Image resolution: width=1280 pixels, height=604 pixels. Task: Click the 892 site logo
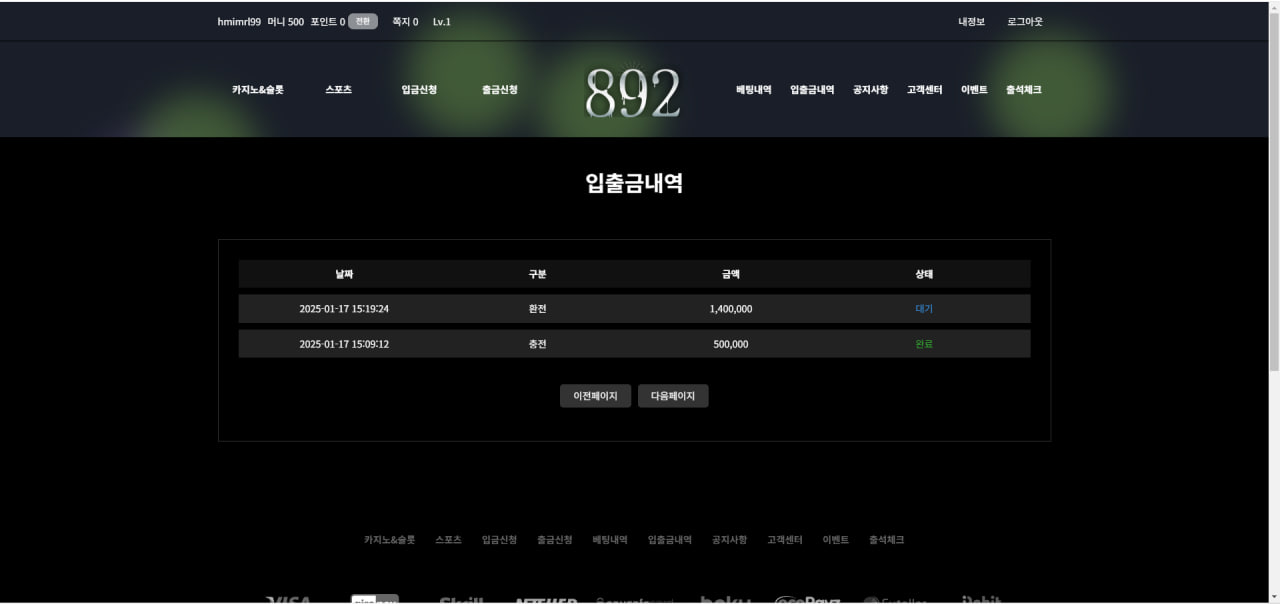point(632,93)
